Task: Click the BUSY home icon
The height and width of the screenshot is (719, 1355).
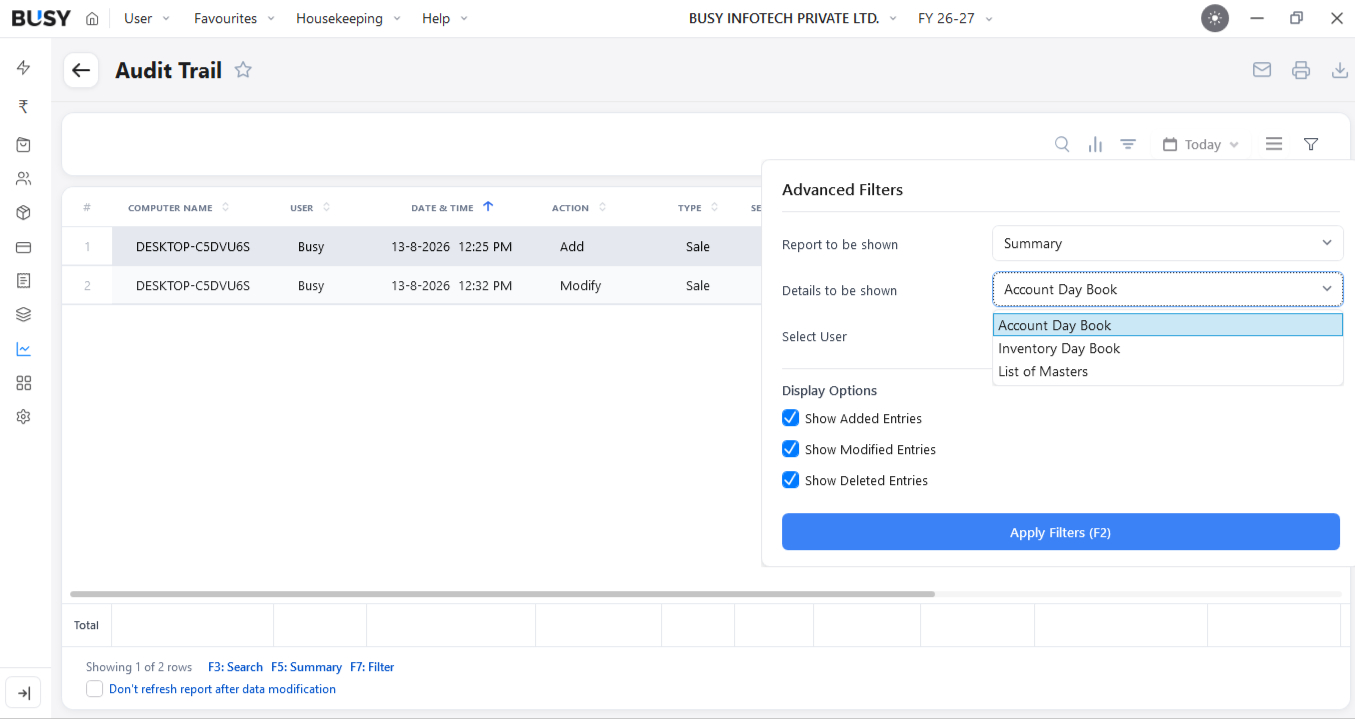Action: pos(92,18)
